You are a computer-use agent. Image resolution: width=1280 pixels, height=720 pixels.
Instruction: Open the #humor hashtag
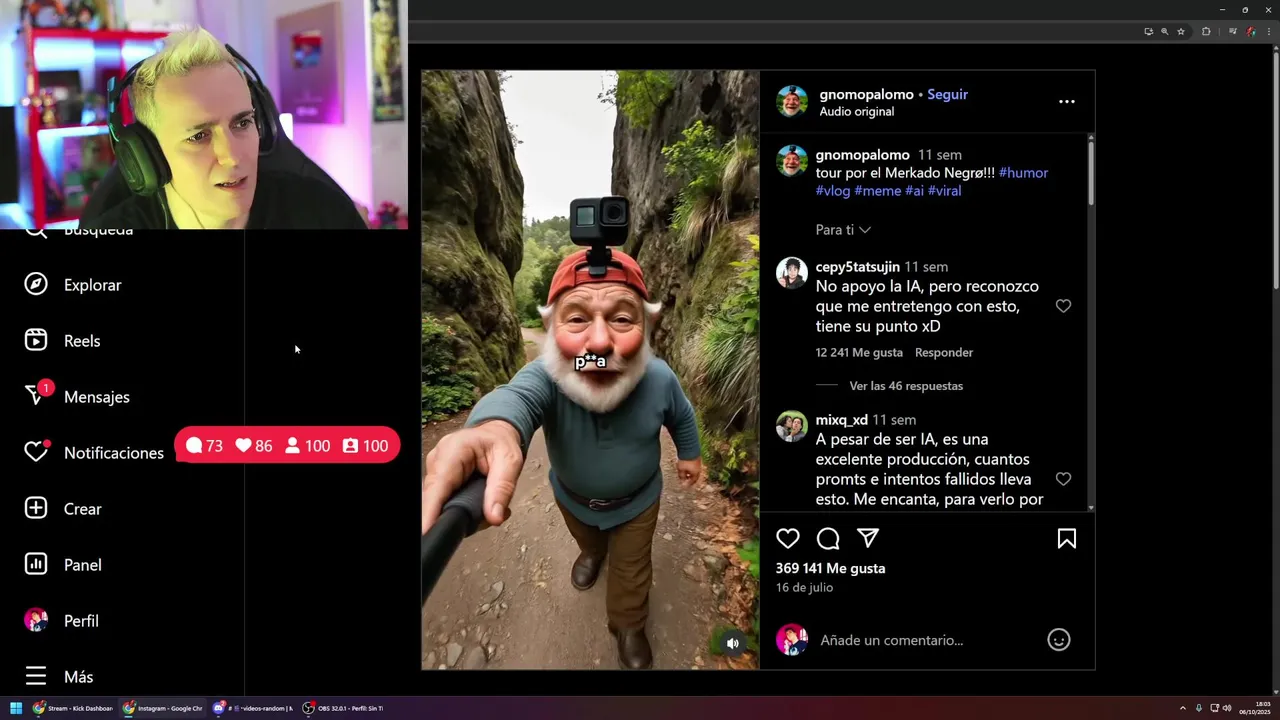[1023, 173]
